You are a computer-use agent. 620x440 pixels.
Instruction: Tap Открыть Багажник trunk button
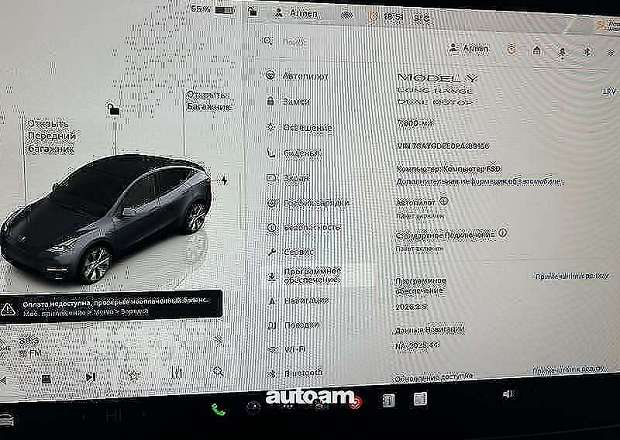click(x=209, y=101)
